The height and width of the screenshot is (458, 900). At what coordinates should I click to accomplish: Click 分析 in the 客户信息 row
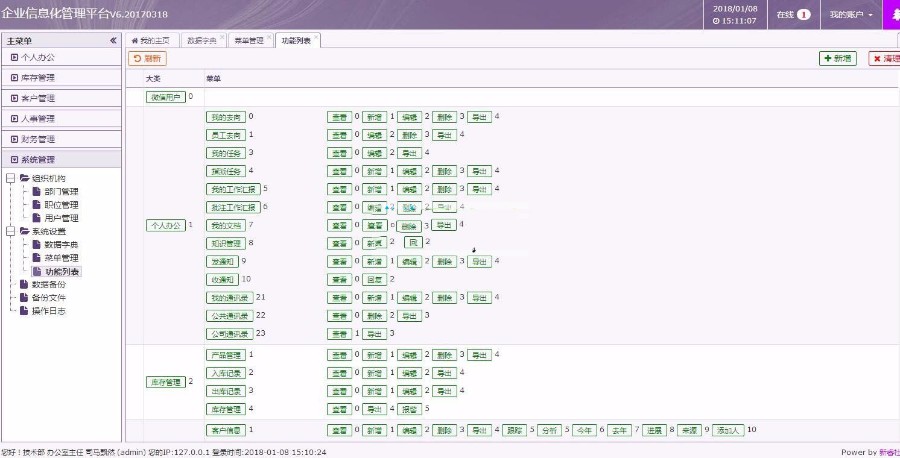pos(549,430)
